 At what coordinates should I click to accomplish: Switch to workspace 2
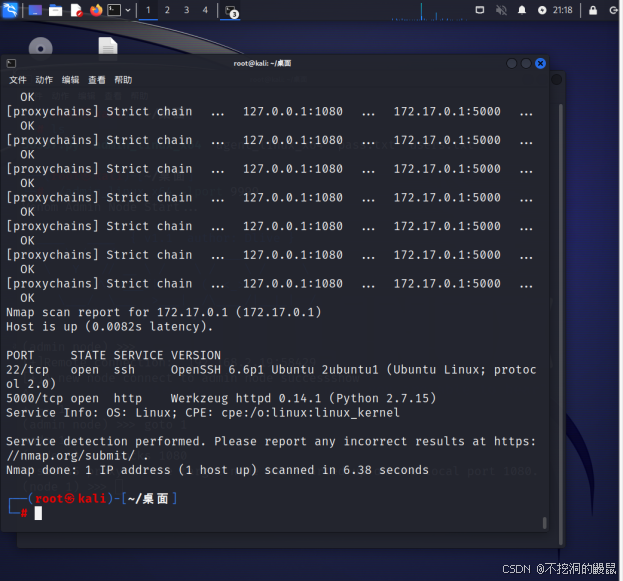click(167, 10)
